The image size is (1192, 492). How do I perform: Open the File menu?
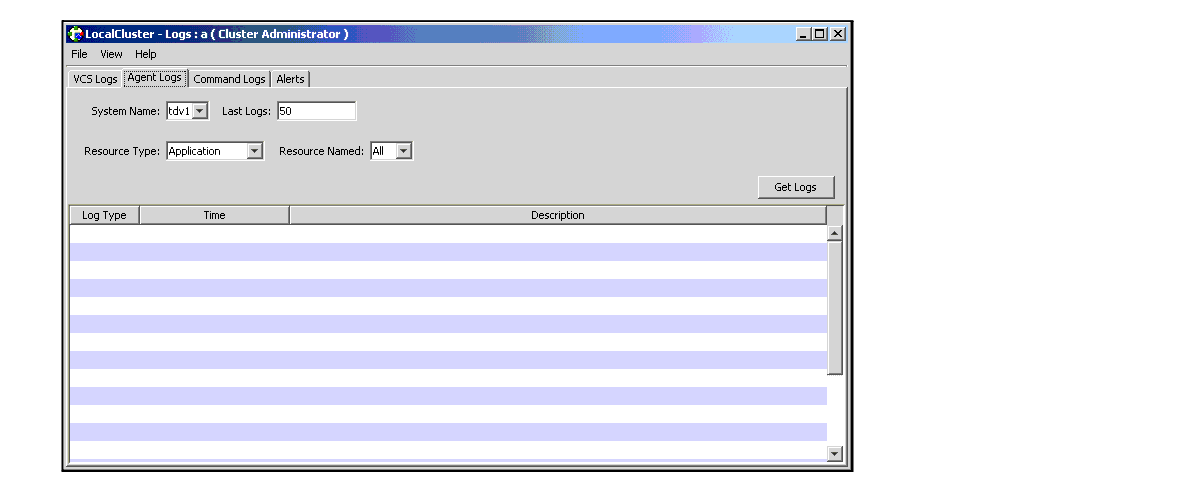[x=79, y=54]
